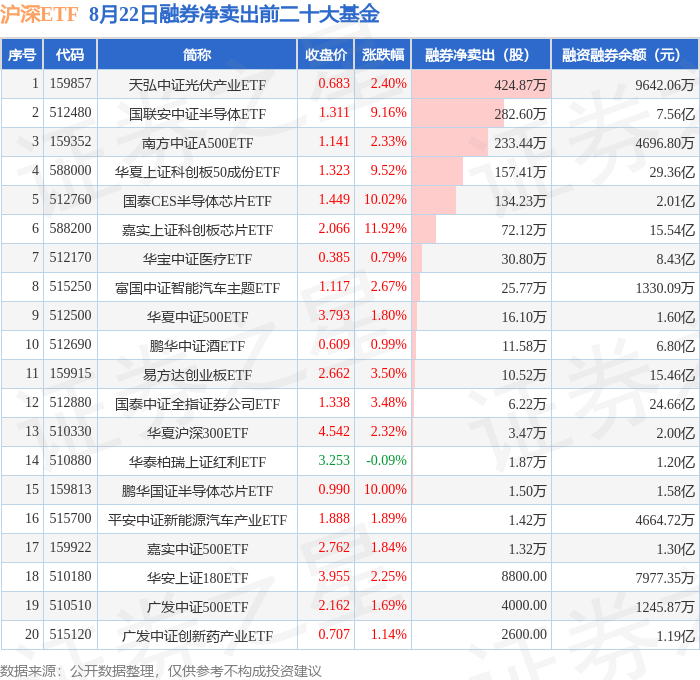Click the closing price 4.542
The image size is (700, 680).
334,432
